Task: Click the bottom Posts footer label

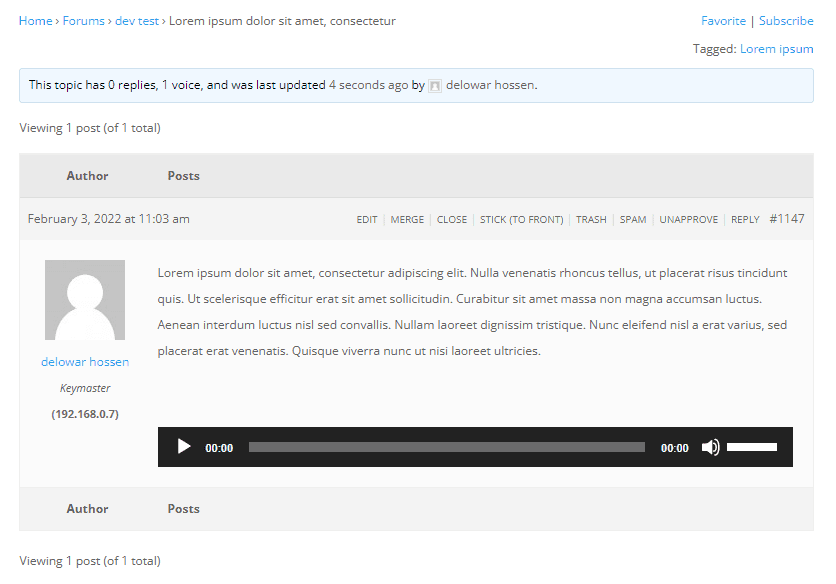Action: point(183,509)
